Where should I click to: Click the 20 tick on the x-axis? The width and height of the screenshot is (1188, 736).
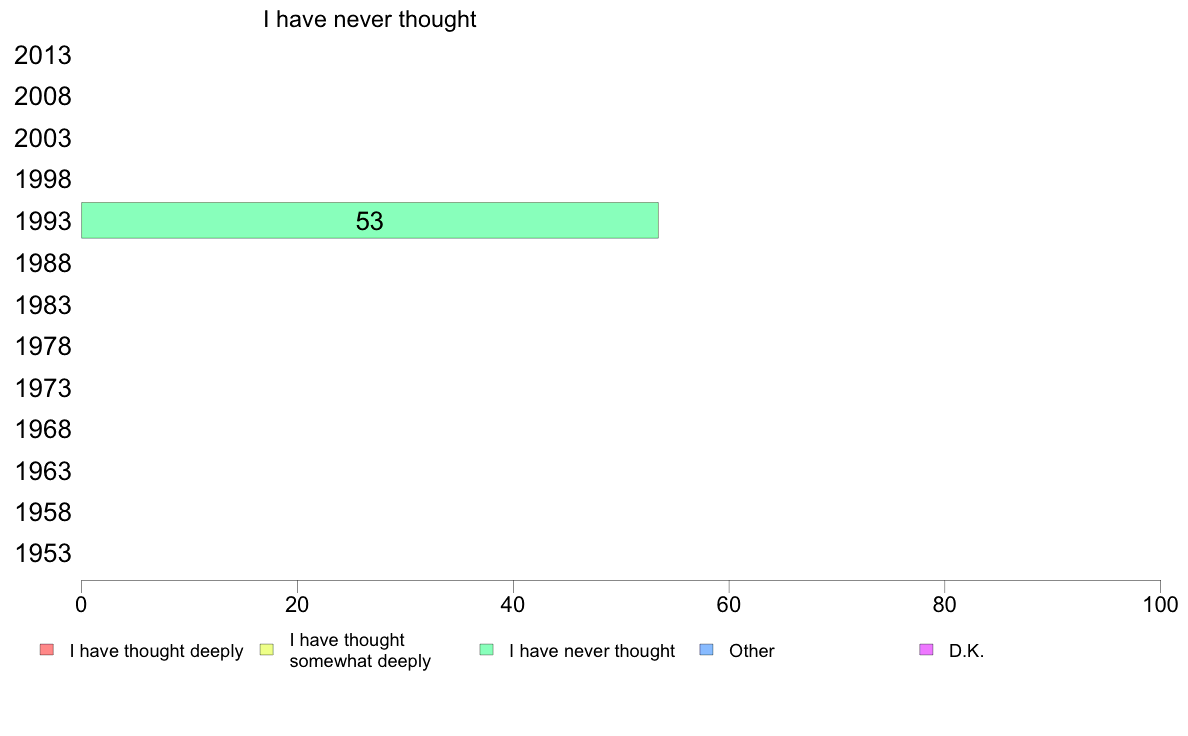[297, 604]
